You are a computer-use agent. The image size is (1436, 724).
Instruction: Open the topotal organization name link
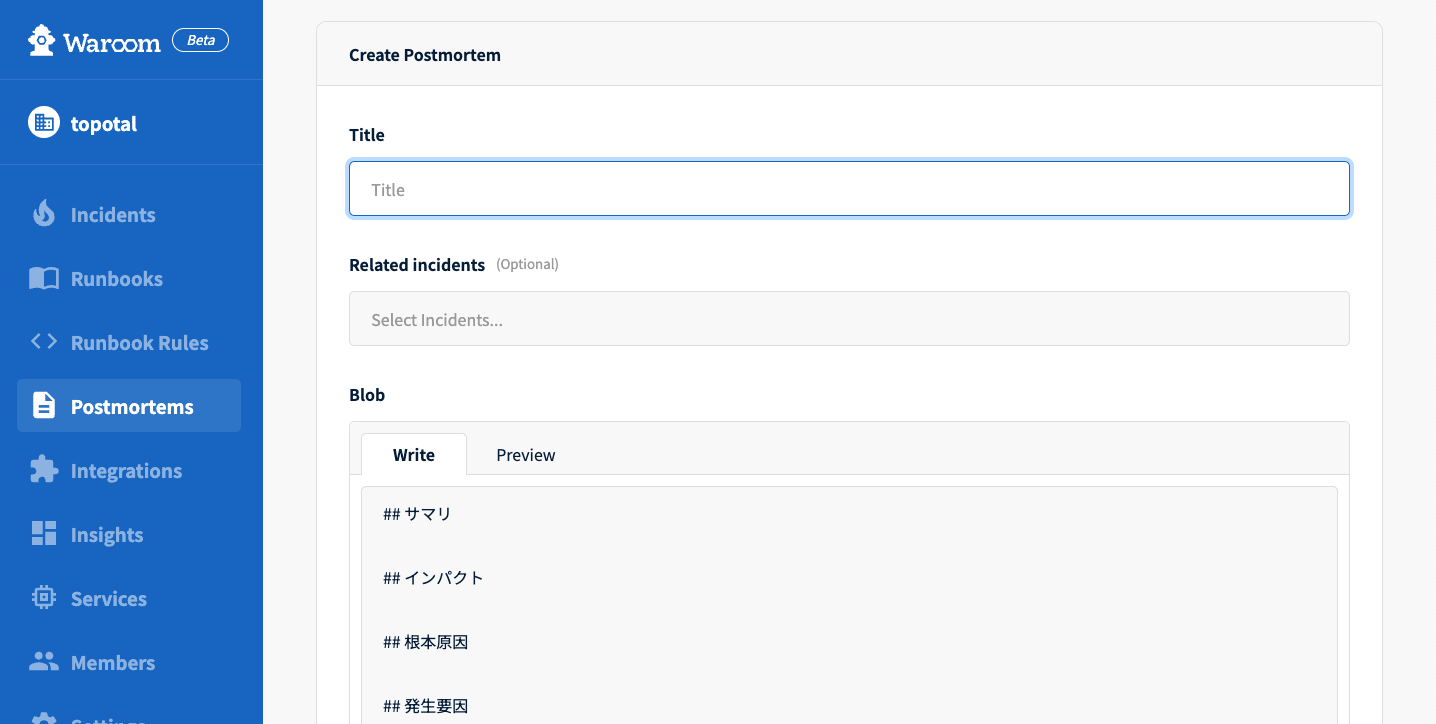[104, 124]
